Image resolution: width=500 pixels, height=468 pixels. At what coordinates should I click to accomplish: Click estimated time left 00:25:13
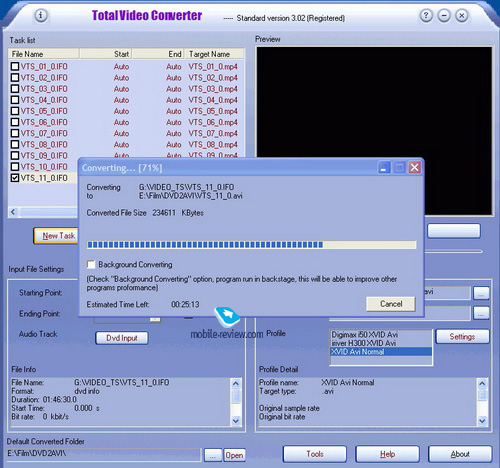pos(185,304)
